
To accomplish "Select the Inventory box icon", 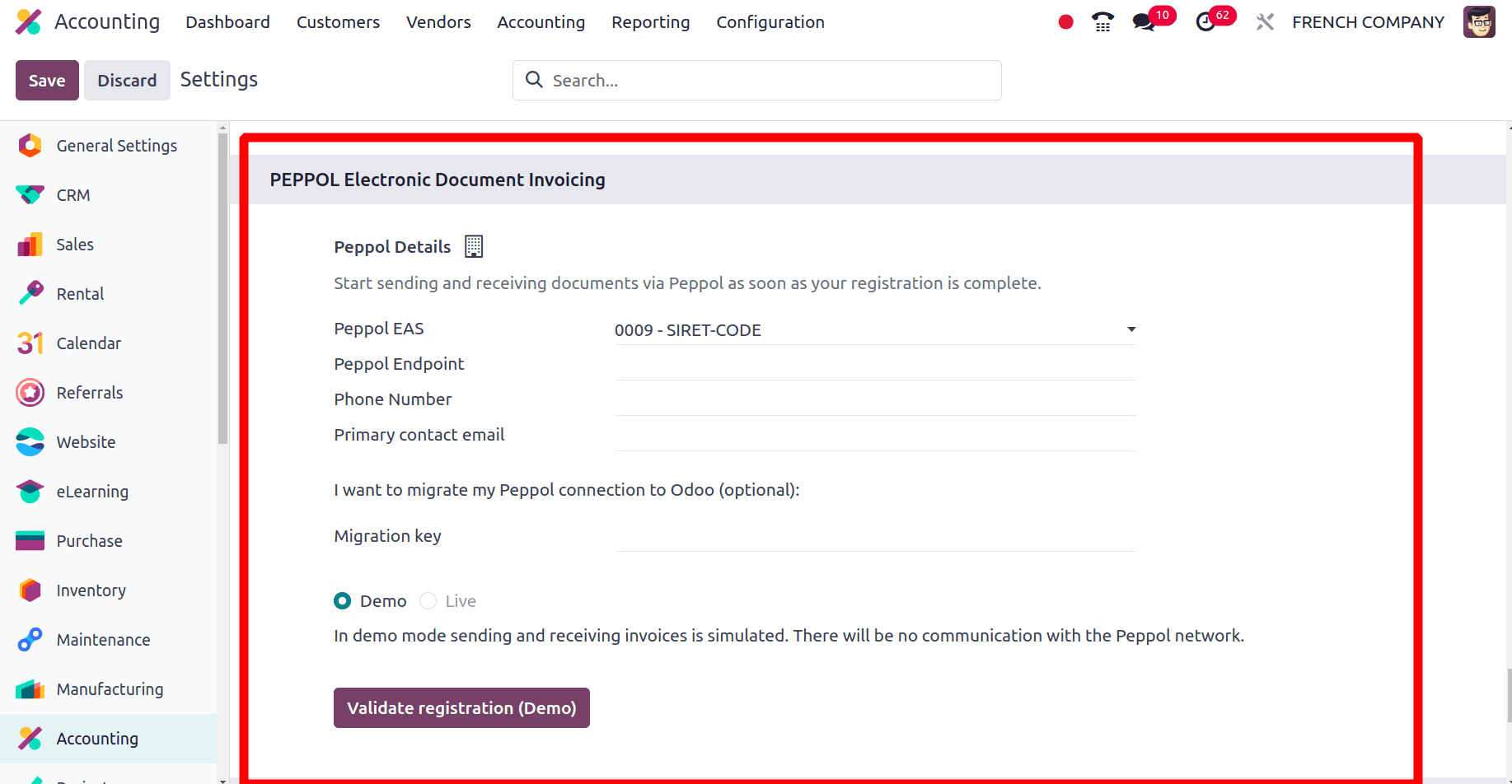I will click(30, 590).
